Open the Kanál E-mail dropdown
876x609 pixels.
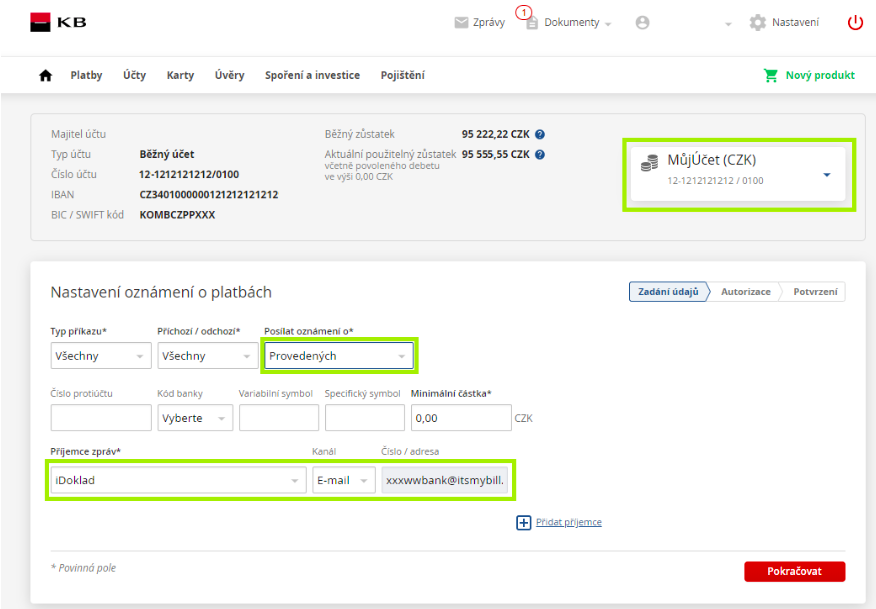pos(344,480)
